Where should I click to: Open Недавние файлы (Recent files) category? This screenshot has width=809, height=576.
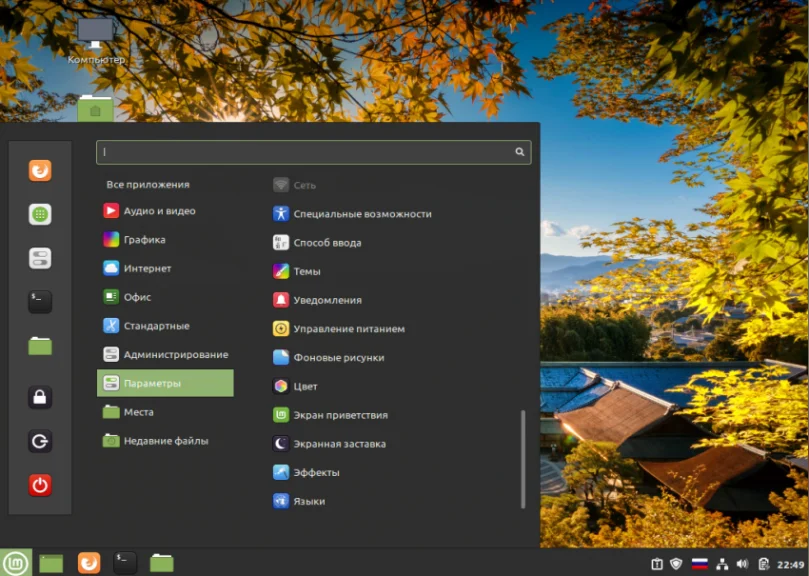click(x=165, y=441)
